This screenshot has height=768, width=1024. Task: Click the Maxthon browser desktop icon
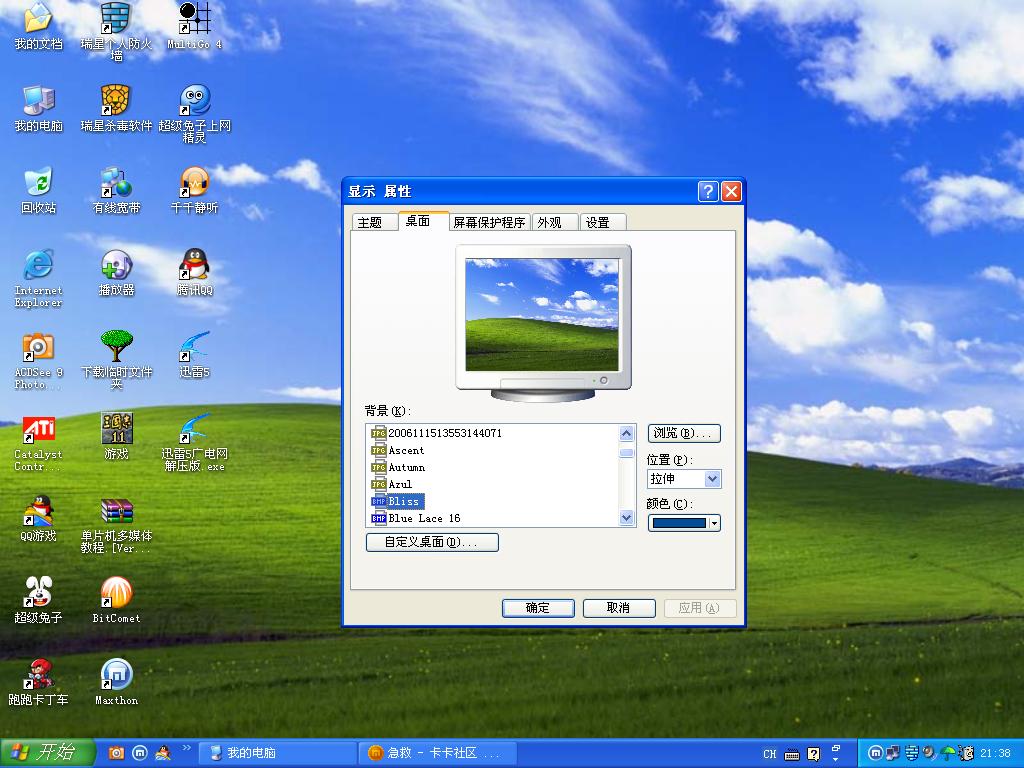coord(116,676)
